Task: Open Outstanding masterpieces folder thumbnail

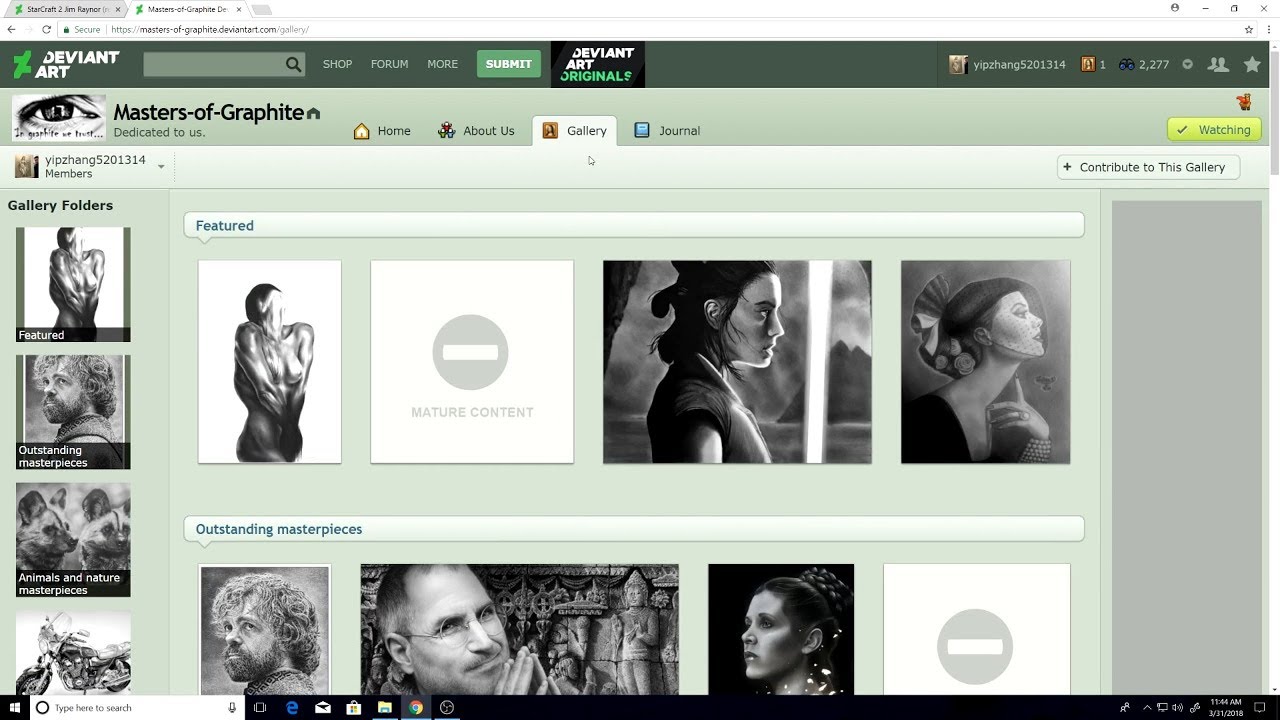Action: 73,412
